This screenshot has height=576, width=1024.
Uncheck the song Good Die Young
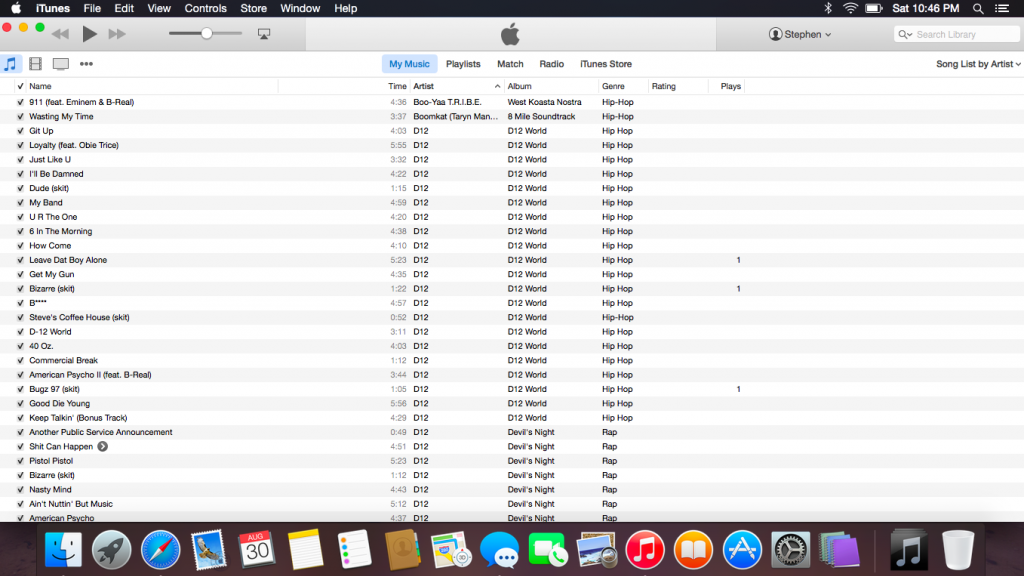pos(20,404)
